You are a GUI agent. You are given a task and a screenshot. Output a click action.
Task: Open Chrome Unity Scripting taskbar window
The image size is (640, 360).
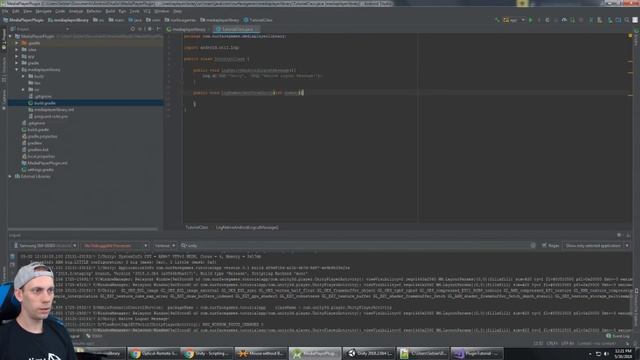(207, 353)
